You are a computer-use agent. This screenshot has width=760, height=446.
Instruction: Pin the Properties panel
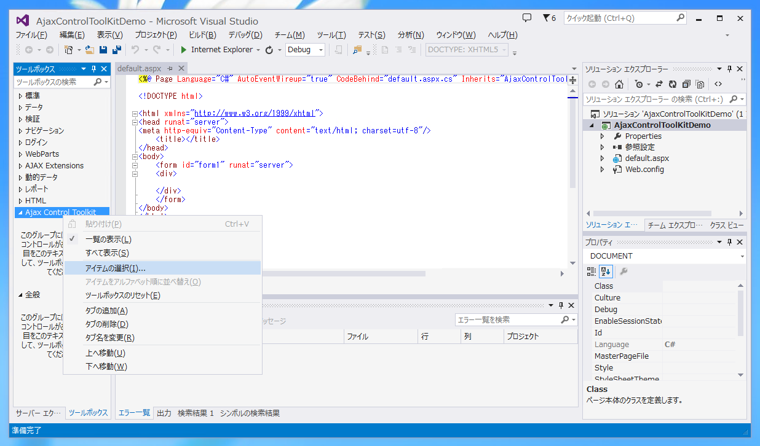tap(729, 242)
